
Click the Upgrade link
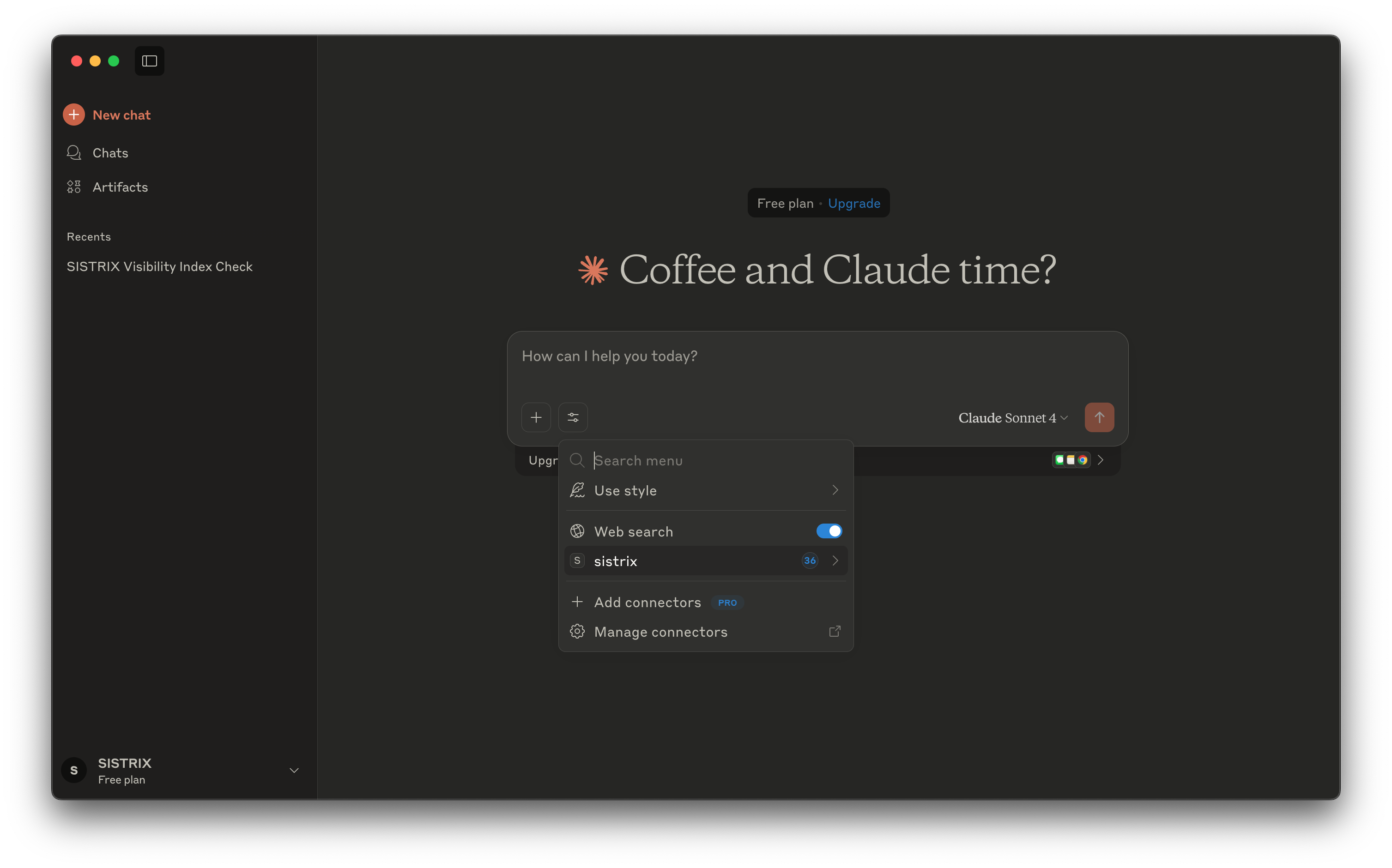[x=854, y=203]
